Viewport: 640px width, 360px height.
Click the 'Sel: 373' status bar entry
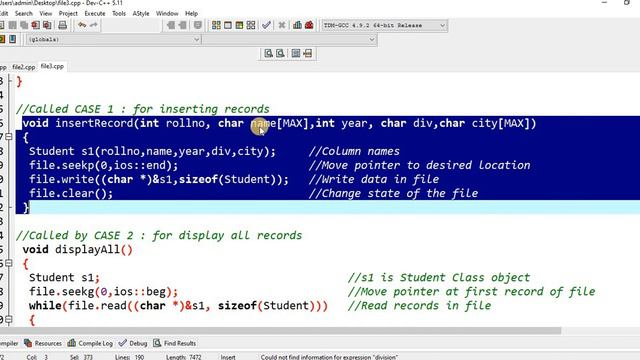tap(81, 357)
